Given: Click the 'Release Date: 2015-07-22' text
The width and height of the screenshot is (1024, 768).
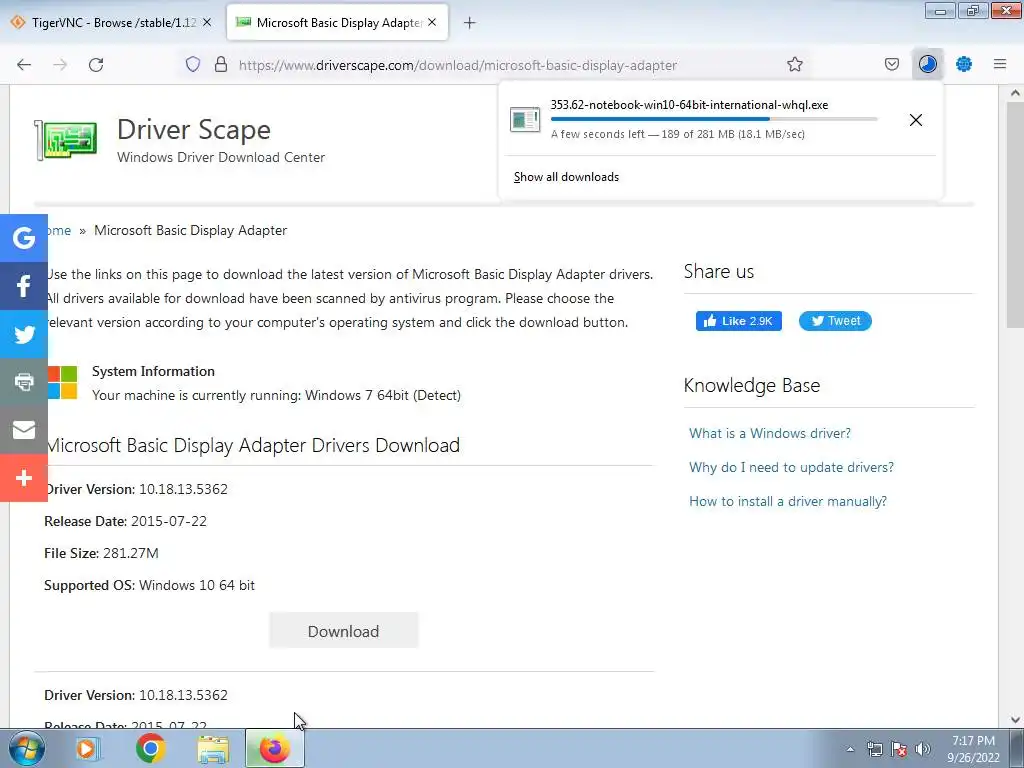Looking at the screenshot, I should (x=125, y=521).
